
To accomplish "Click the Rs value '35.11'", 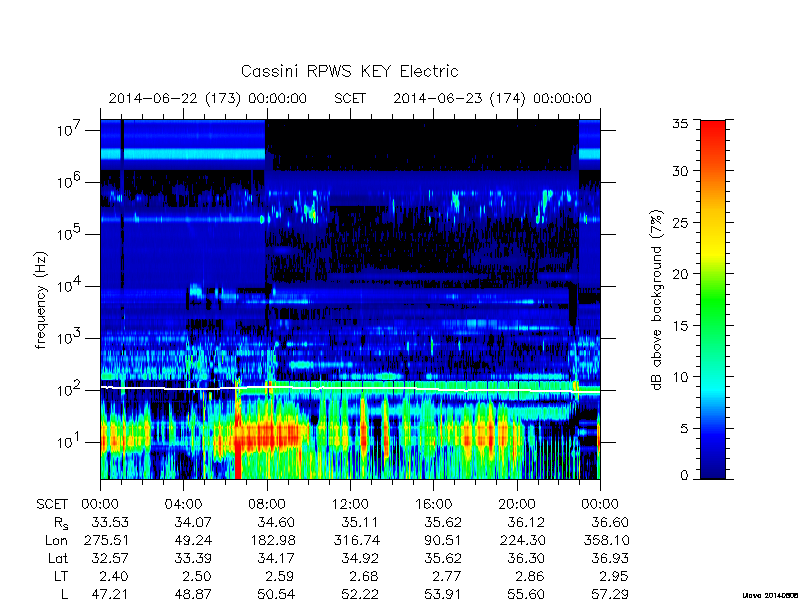I will coord(360,522).
